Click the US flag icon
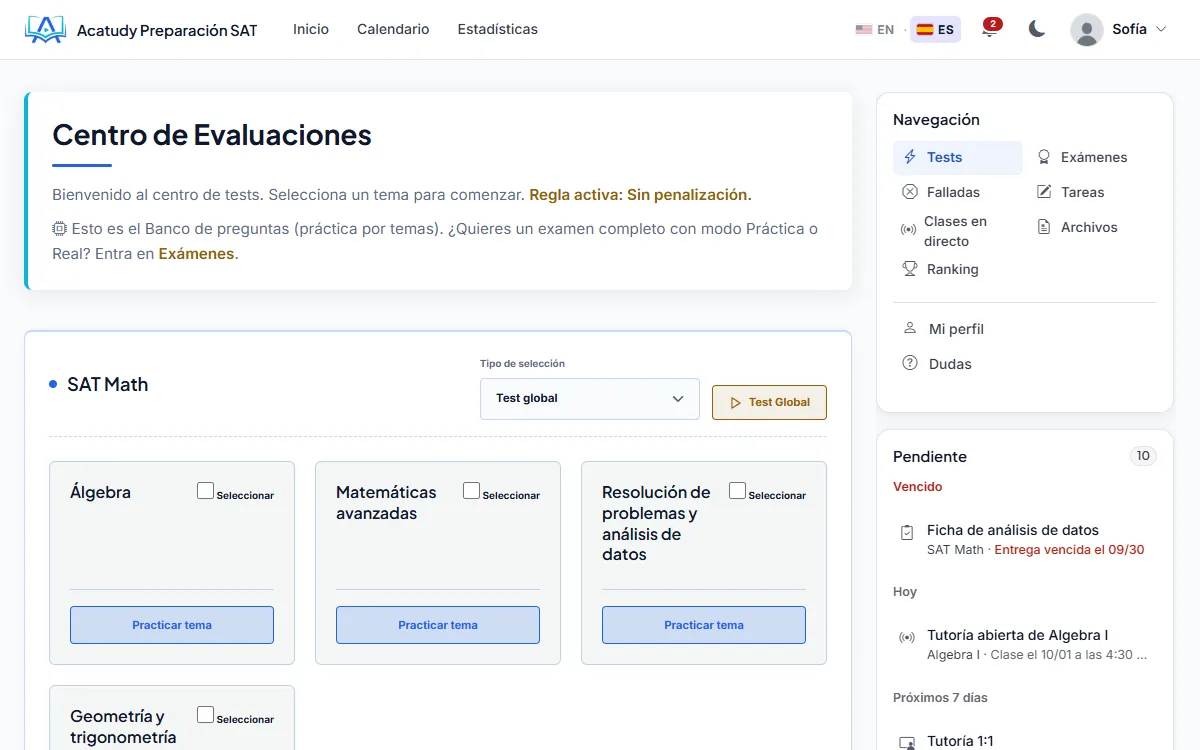Viewport: 1200px width, 750px height. click(864, 30)
